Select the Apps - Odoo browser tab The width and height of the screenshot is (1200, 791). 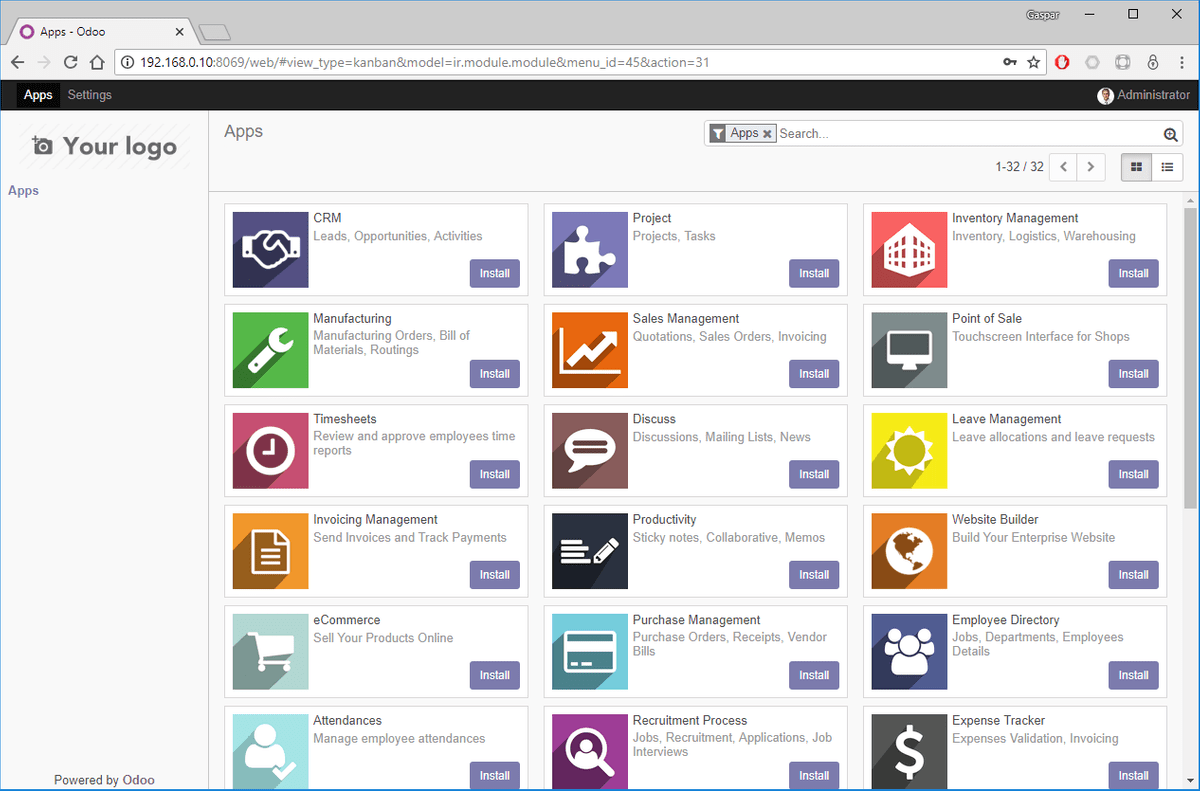click(100, 32)
